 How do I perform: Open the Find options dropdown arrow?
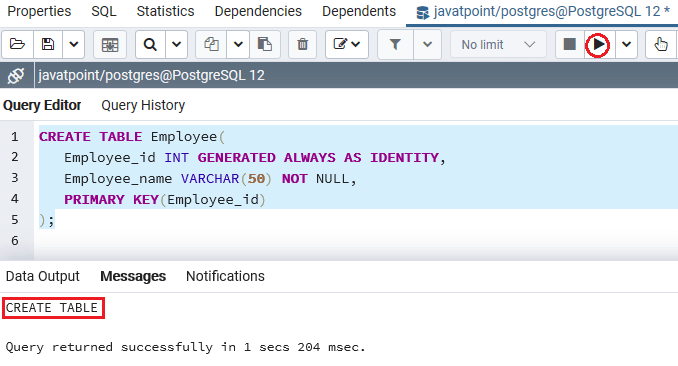point(176,44)
